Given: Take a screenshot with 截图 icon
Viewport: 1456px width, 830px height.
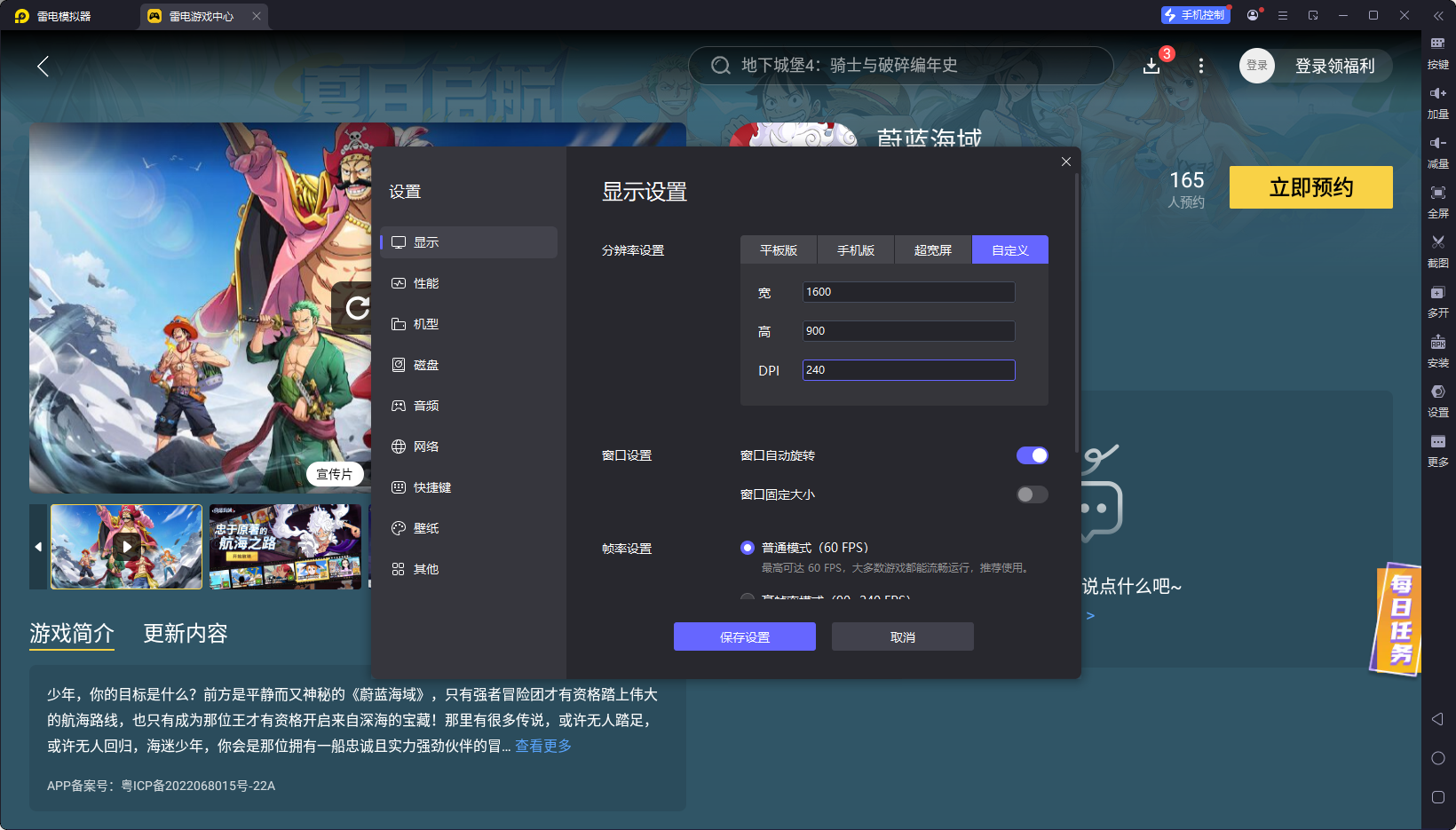Looking at the screenshot, I should 1437,242.
